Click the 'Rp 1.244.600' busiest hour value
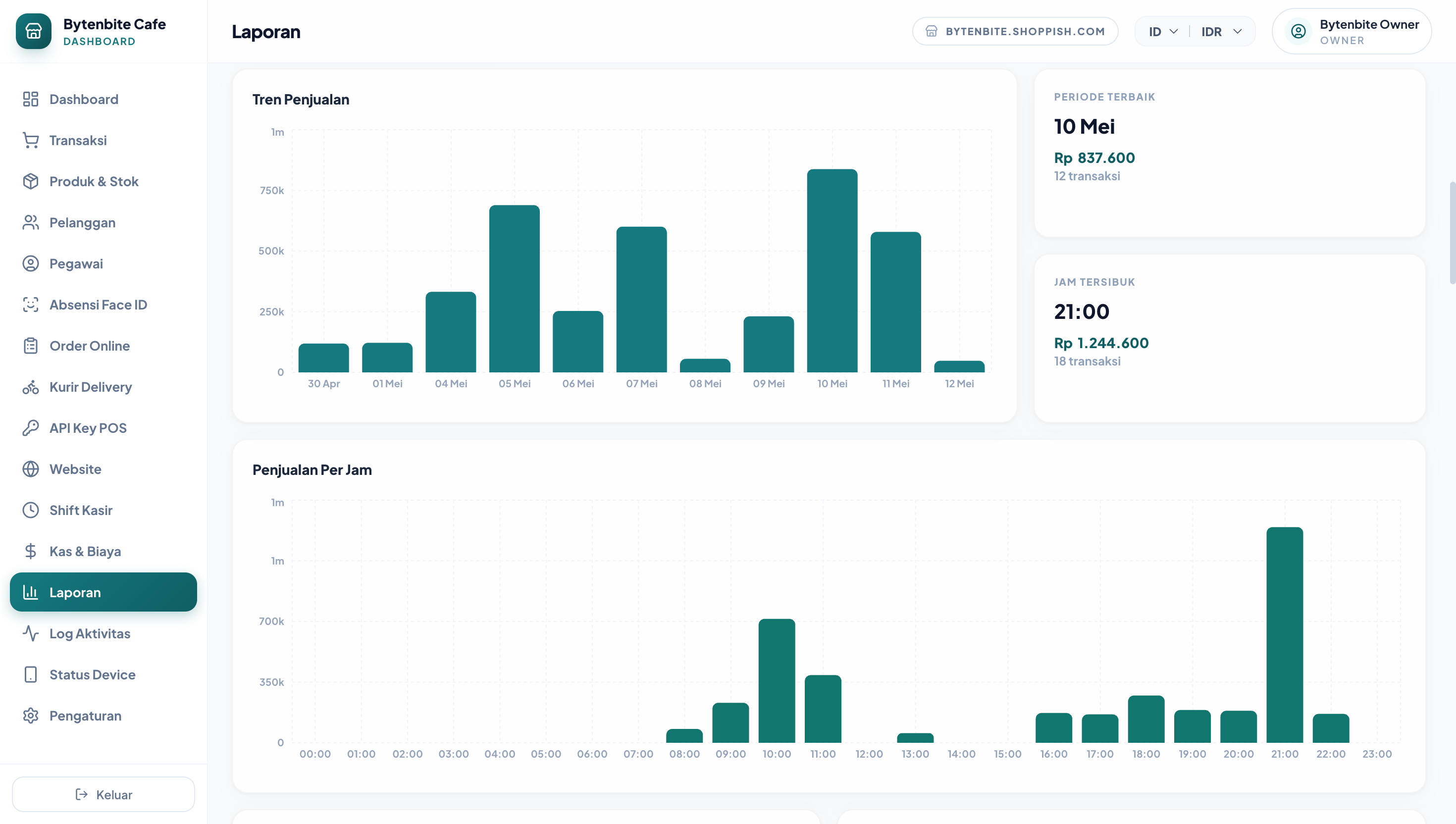Image resolution: width=1456 pixels, height=824 pixels. coord(1101,343)
